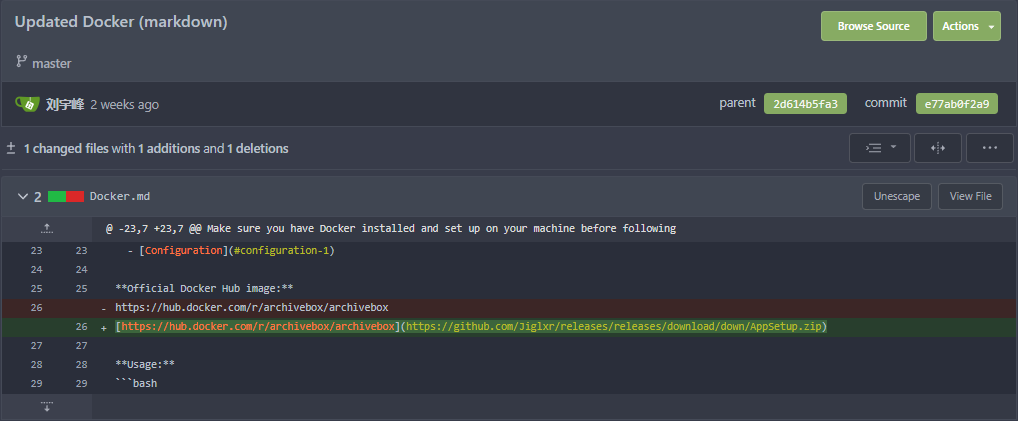This screenshot has height=421, width=1018.
Task: Click the '**Usage:**' line
Action: click(x=145, y=364)
